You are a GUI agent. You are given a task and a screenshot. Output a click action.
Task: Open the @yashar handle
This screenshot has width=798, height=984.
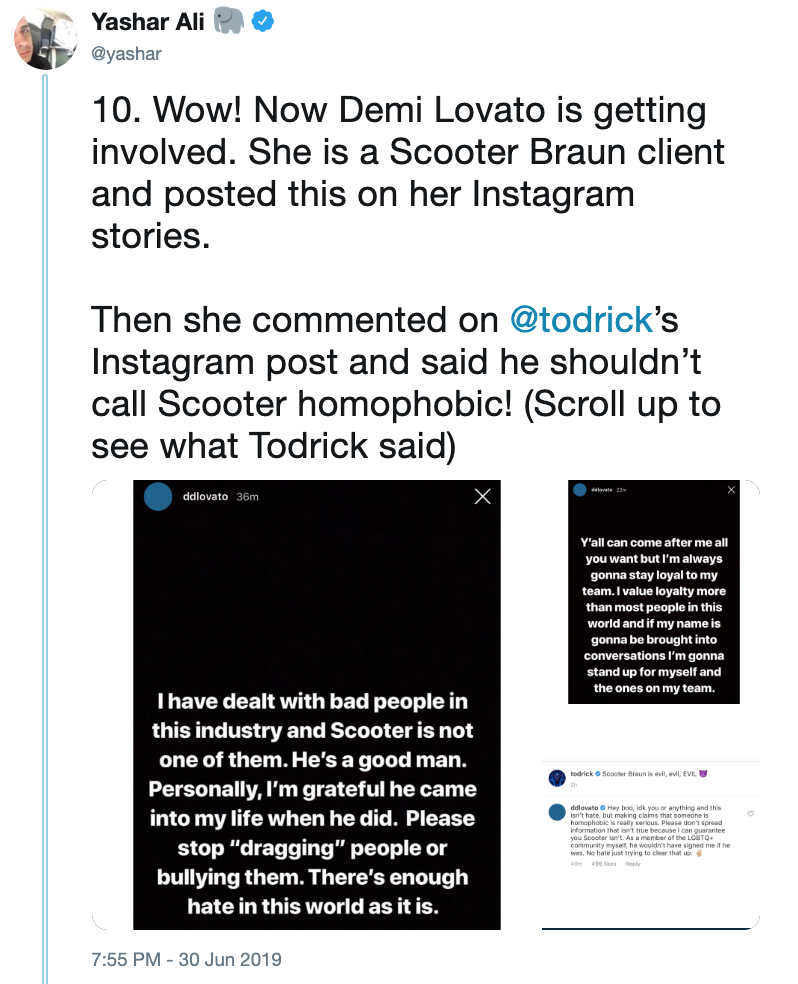pos(126,54)
